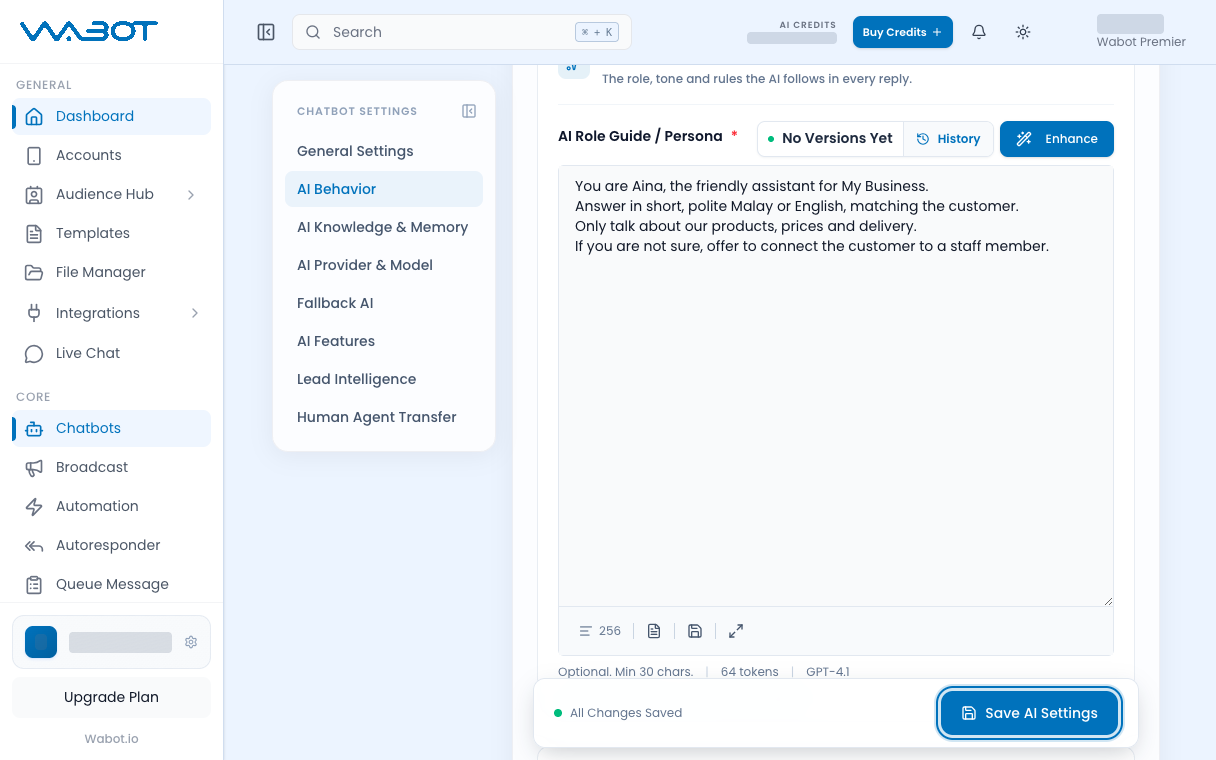This screenshot has height=760, width=1216.
Task: Open Autoresponder
Action: (112, 545)
